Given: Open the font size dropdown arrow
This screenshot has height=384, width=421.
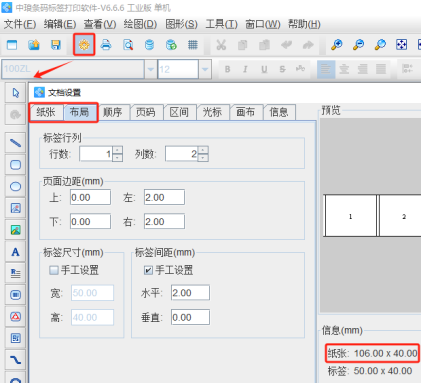Looking at the screenshot, I should (x=205, y=69).
